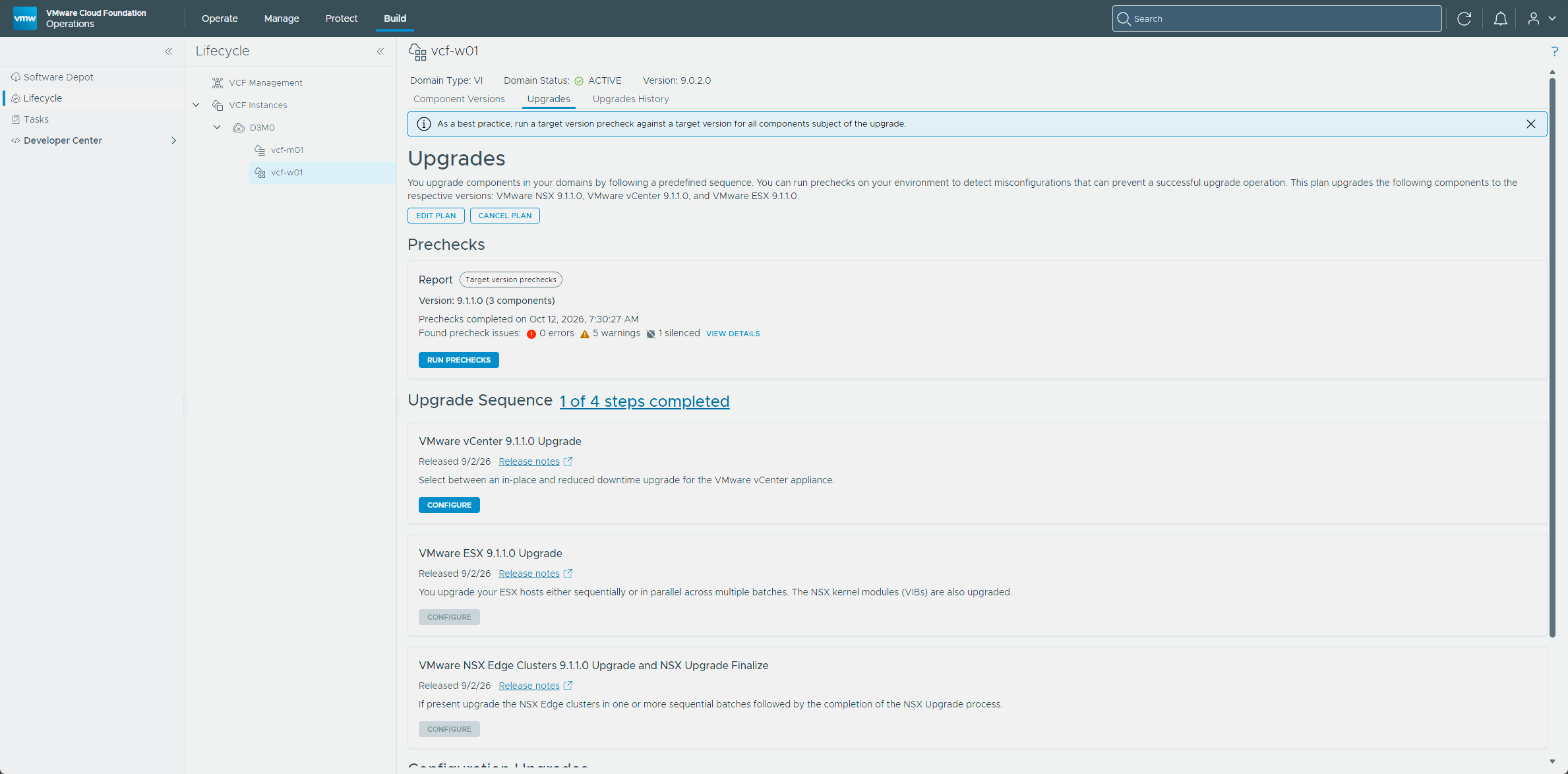Click the CANCEL PLAN button
Image resolution: width=1568 pixels, height=774 pixels.
pyautogui.click(x=505, y=216)
